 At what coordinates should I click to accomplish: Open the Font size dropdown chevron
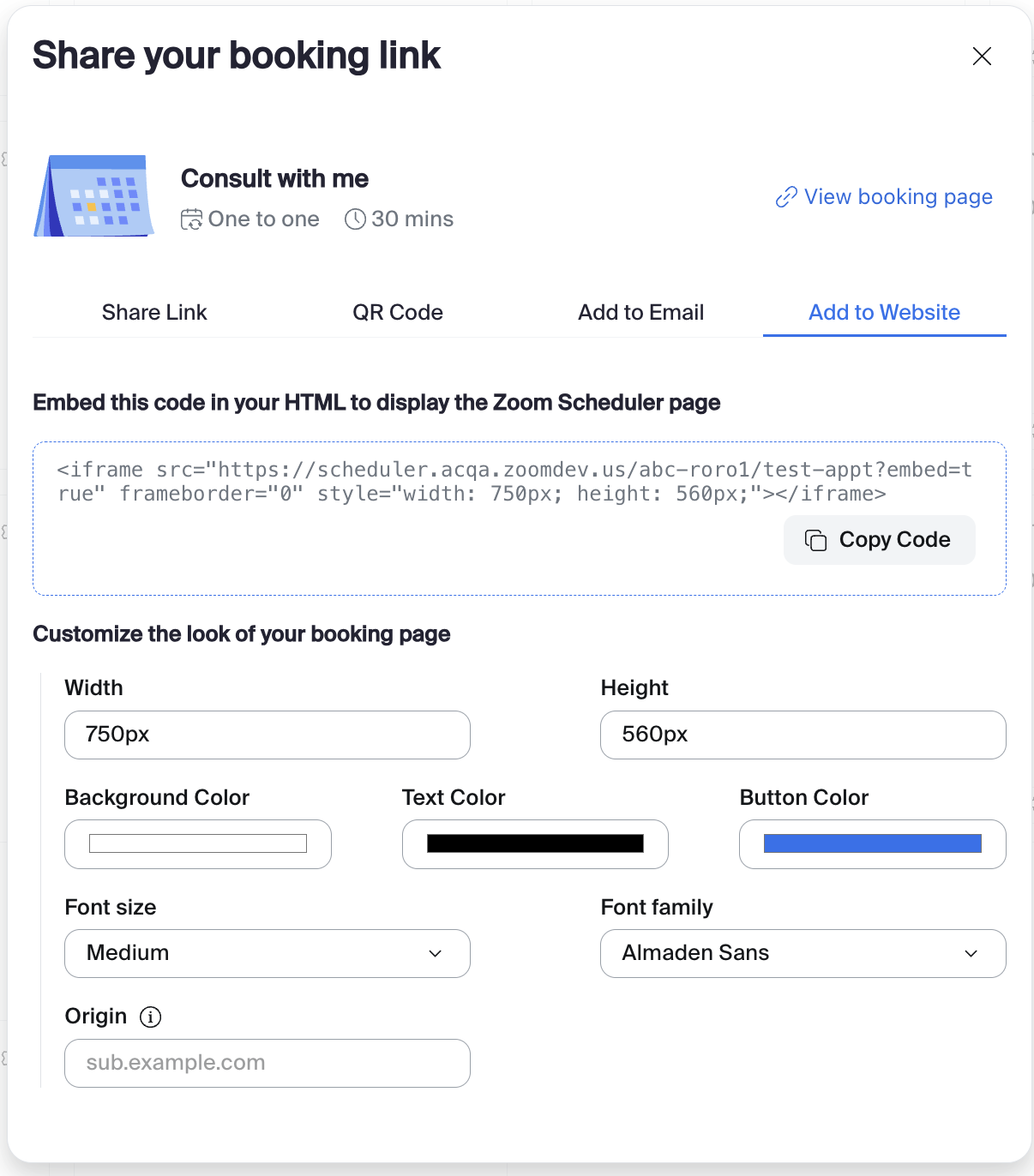(x=436, y=953)
